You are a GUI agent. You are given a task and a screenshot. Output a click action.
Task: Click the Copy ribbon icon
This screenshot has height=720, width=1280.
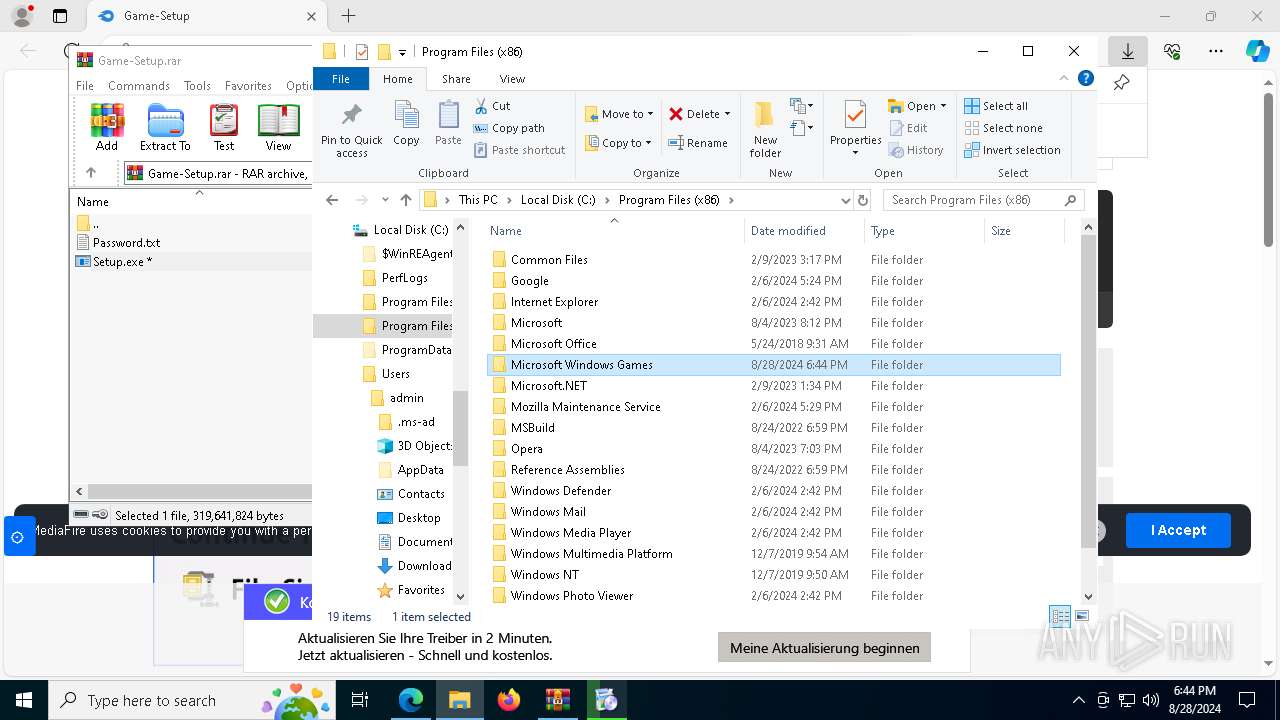tap(406, 124)
